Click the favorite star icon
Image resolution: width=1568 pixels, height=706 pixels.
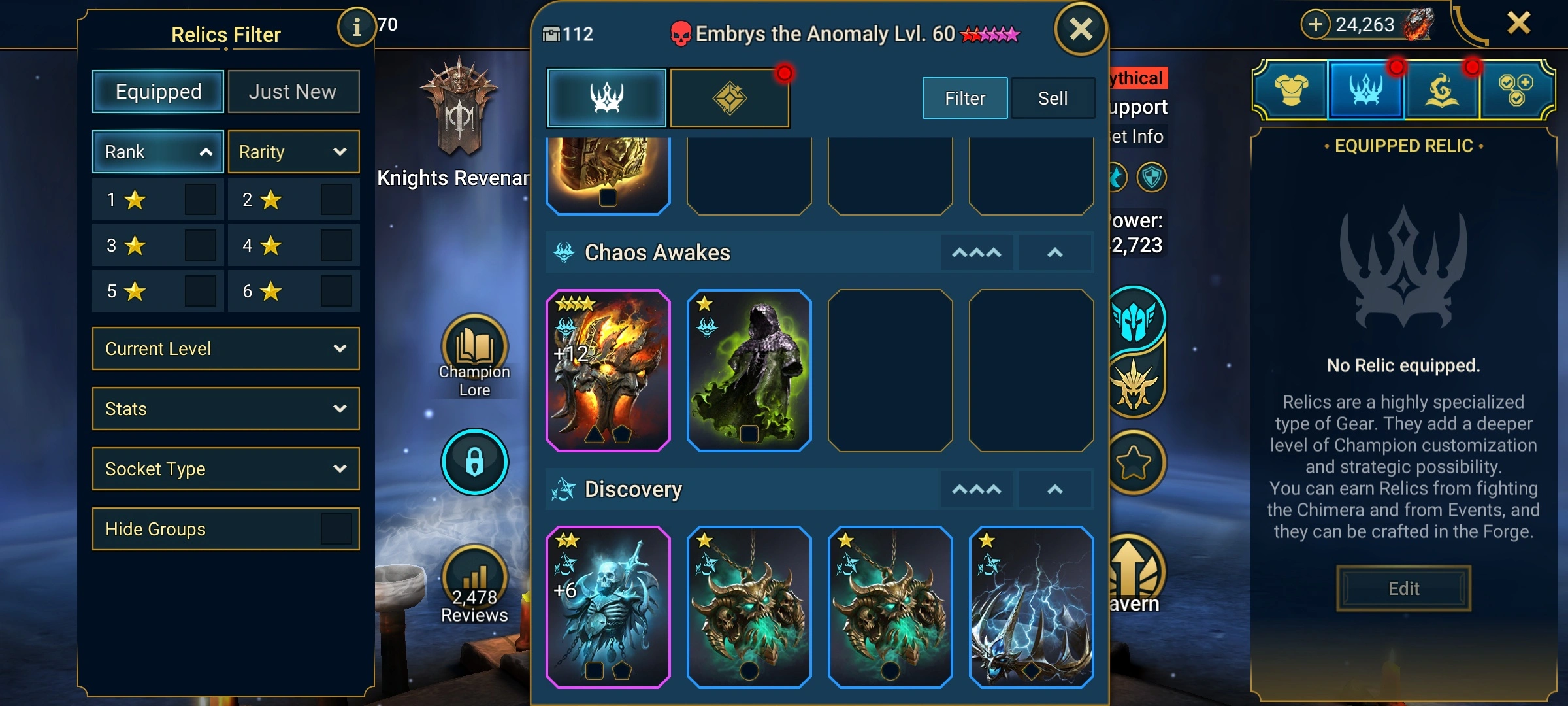1134,463
